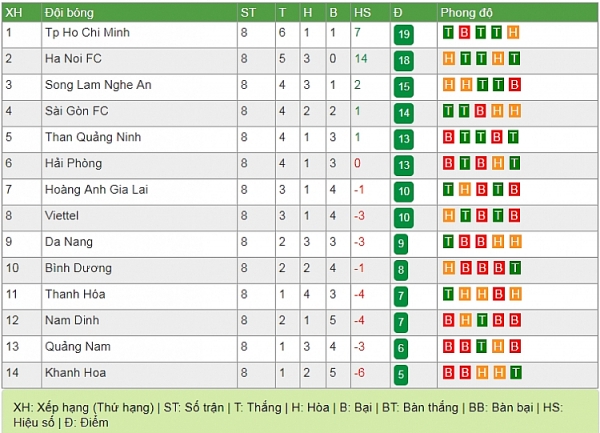Open the Tp Ho Chi Minh team link

click(x=87, y=33)
